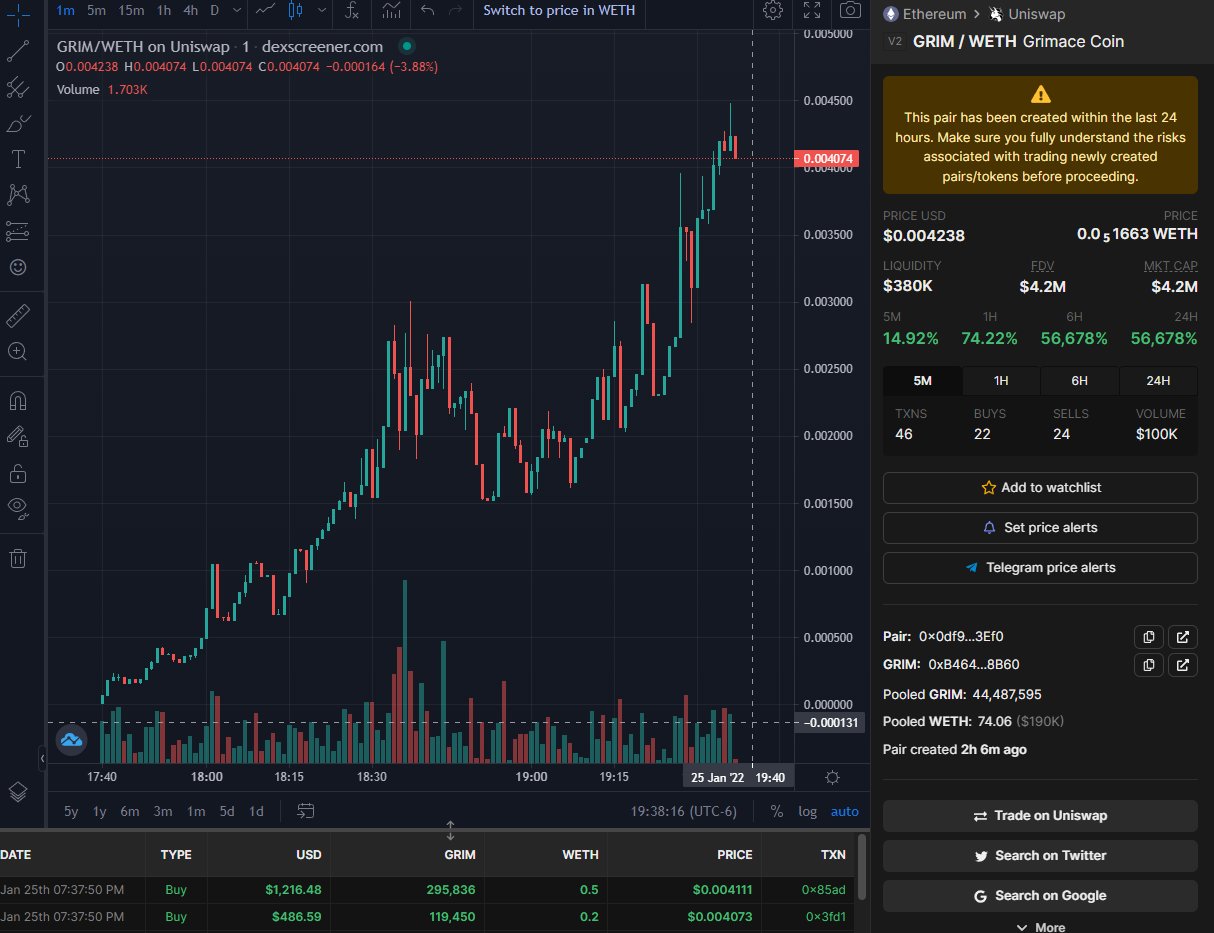Select the Text annotation tool
The height and width of the screenshot is (933, 1214).
18,159
